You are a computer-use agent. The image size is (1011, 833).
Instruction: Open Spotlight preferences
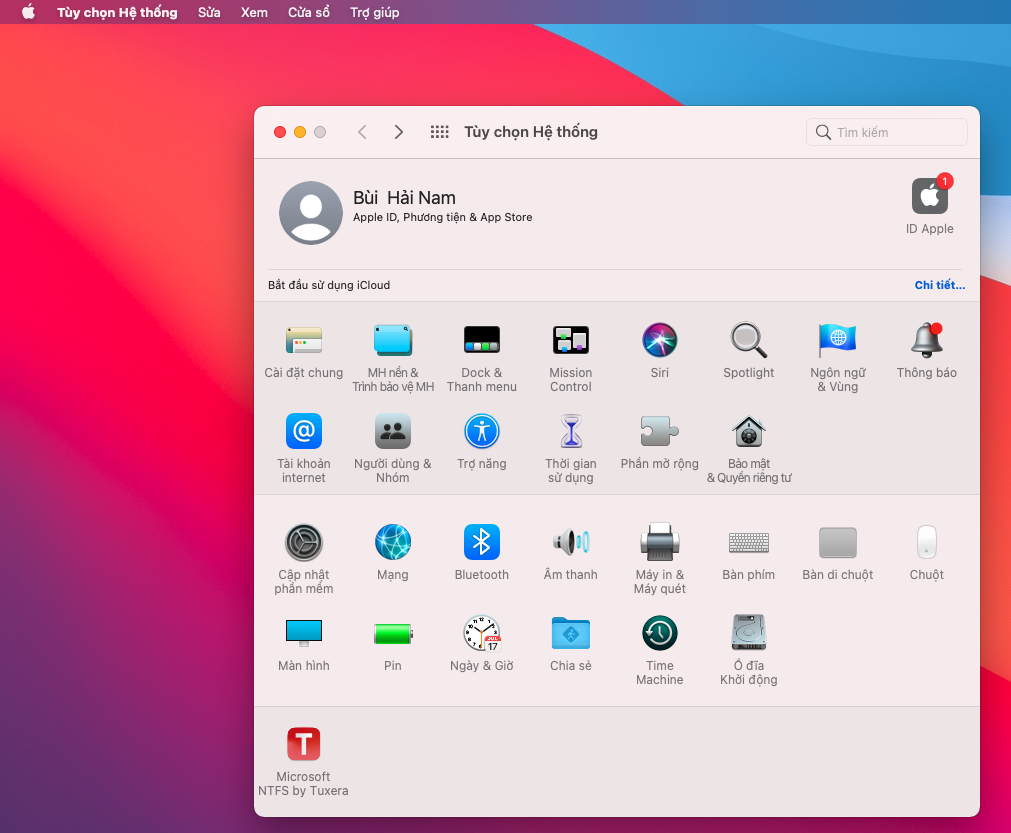(749, 340)
